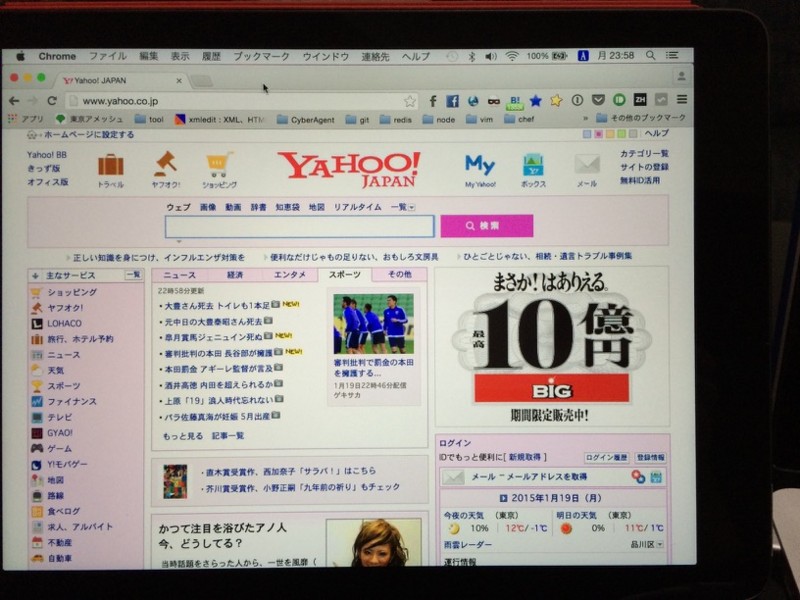The width and height of the screenshot is (800, 600).
Task: Bookmark page with the star in address bar
Action: click(x=410, y=101)
